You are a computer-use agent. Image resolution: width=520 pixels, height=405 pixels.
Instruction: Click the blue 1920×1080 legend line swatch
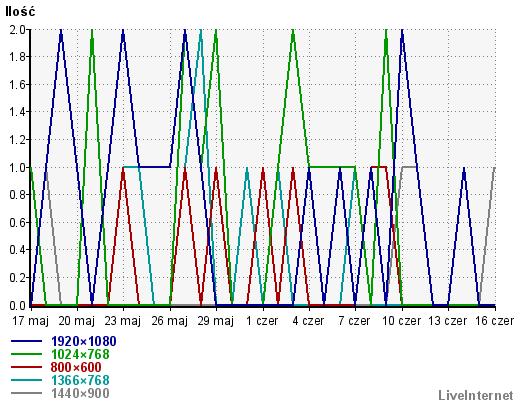26,341
